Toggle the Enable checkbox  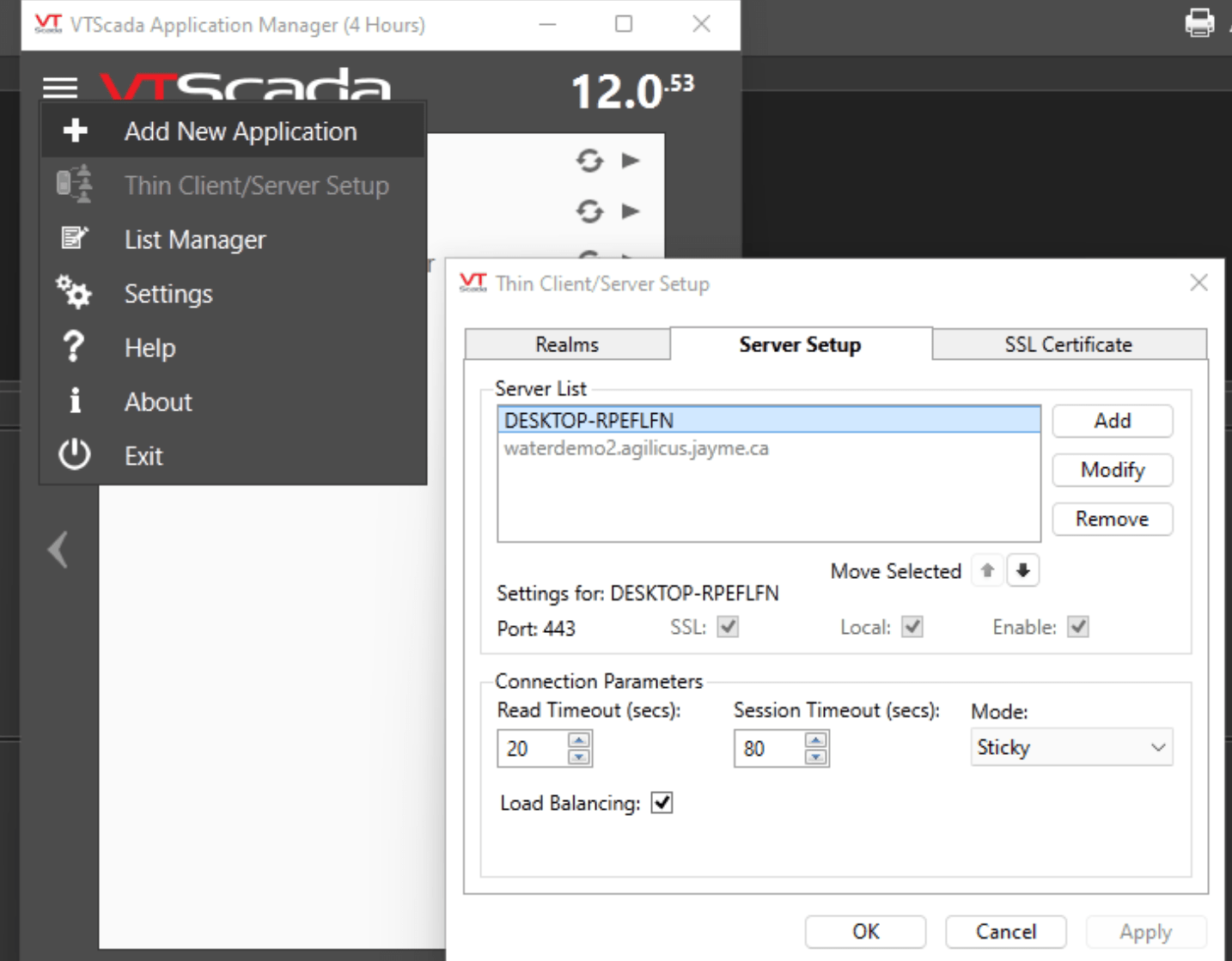1078,627
